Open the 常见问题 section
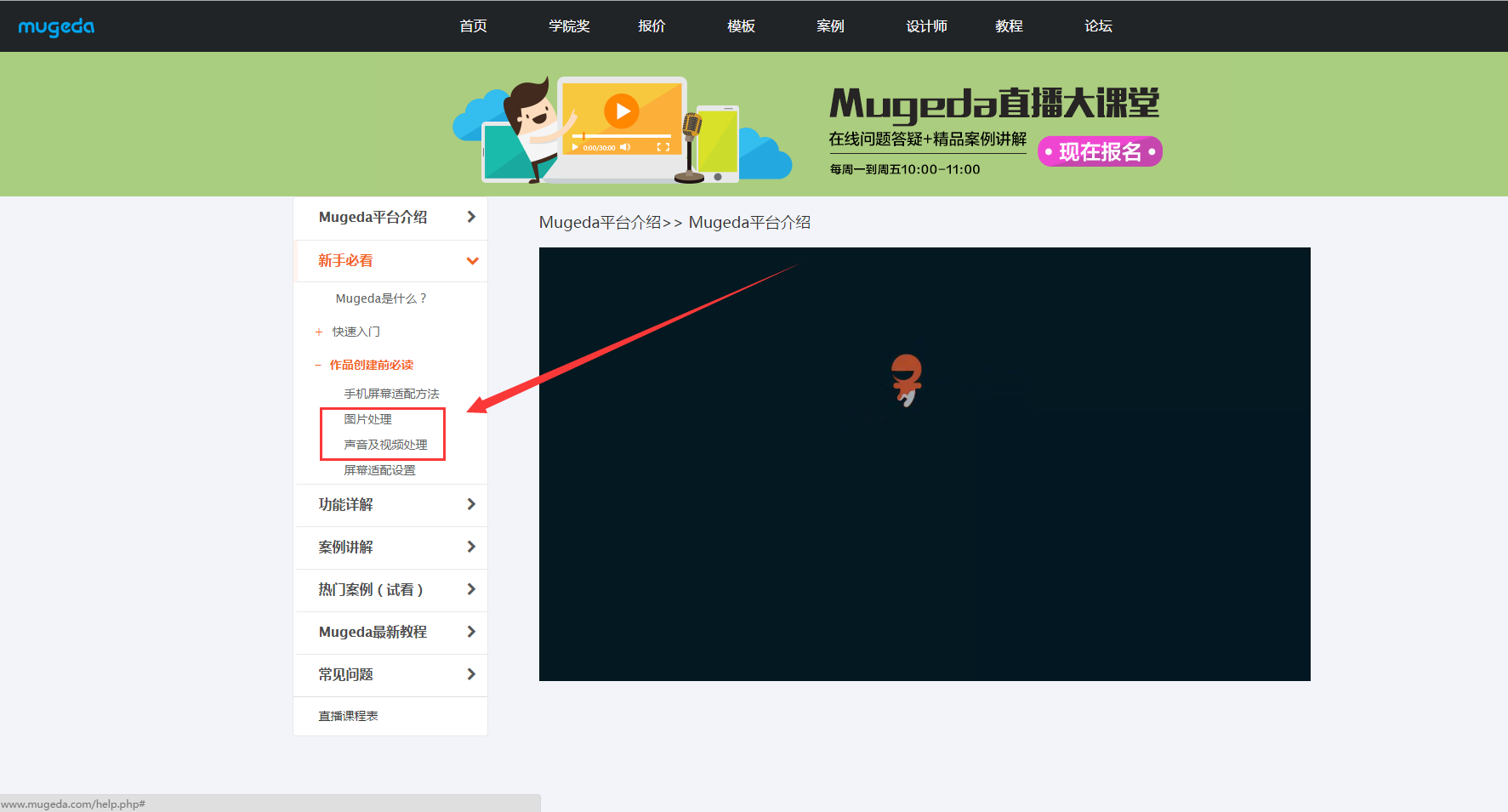Image resolution: width=1508 pixels, height=812 pixels. pos(345,674)
